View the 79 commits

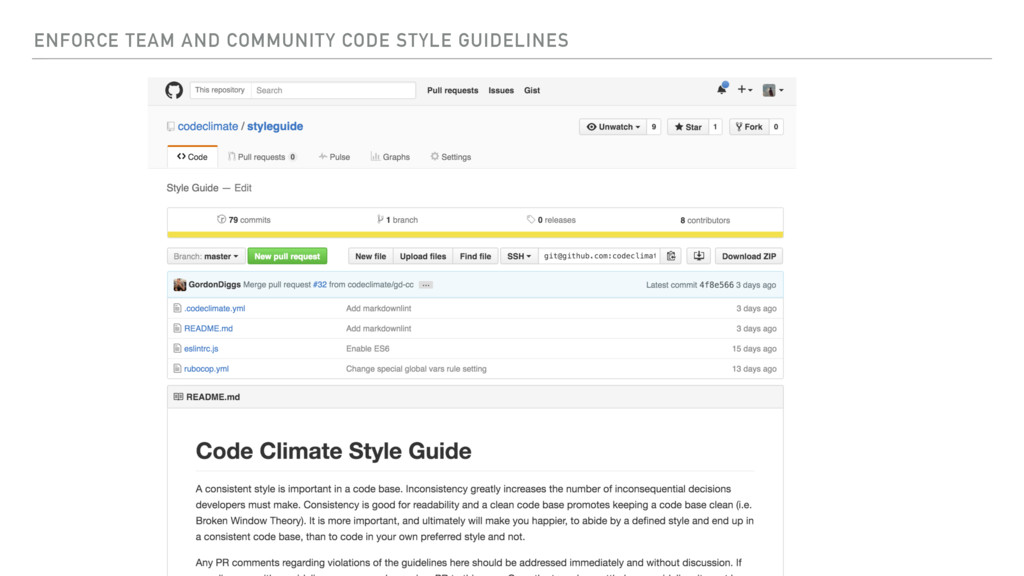244,220
